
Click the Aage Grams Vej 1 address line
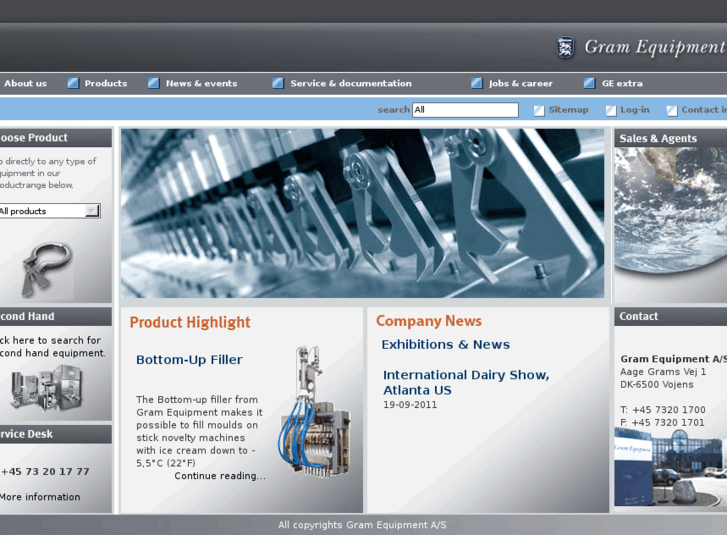[x=663, y=372]
